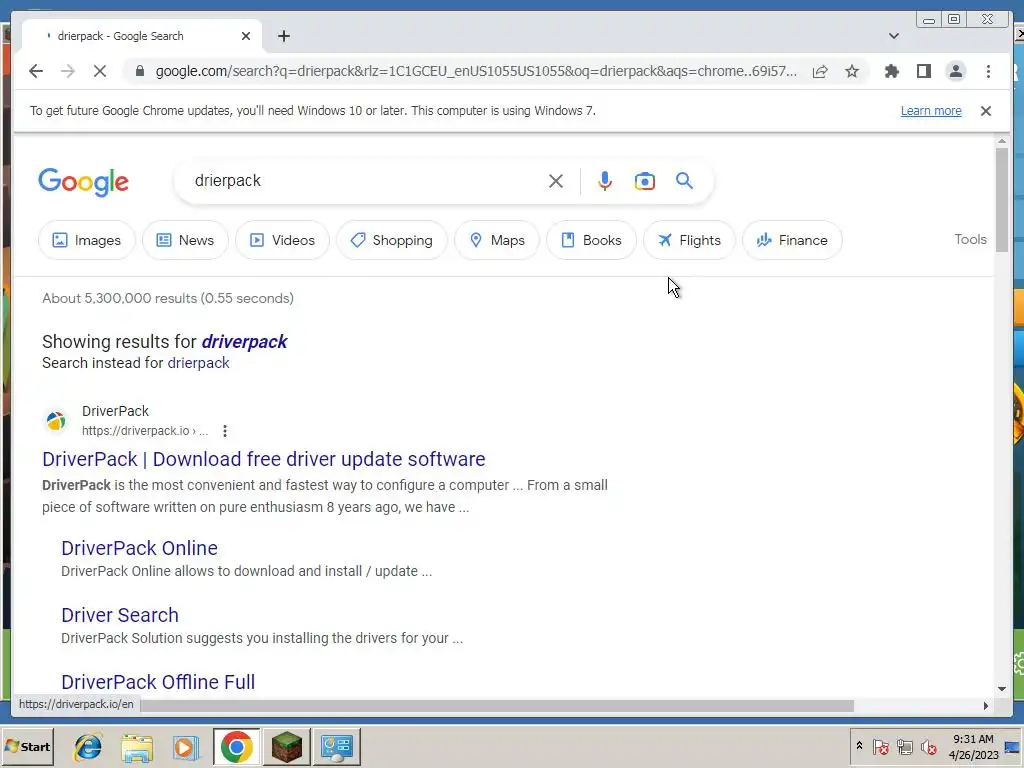Click the vertical scrollbar down arrow
Viewport: 1024px width, 768px height.
tap(1002, 689)
